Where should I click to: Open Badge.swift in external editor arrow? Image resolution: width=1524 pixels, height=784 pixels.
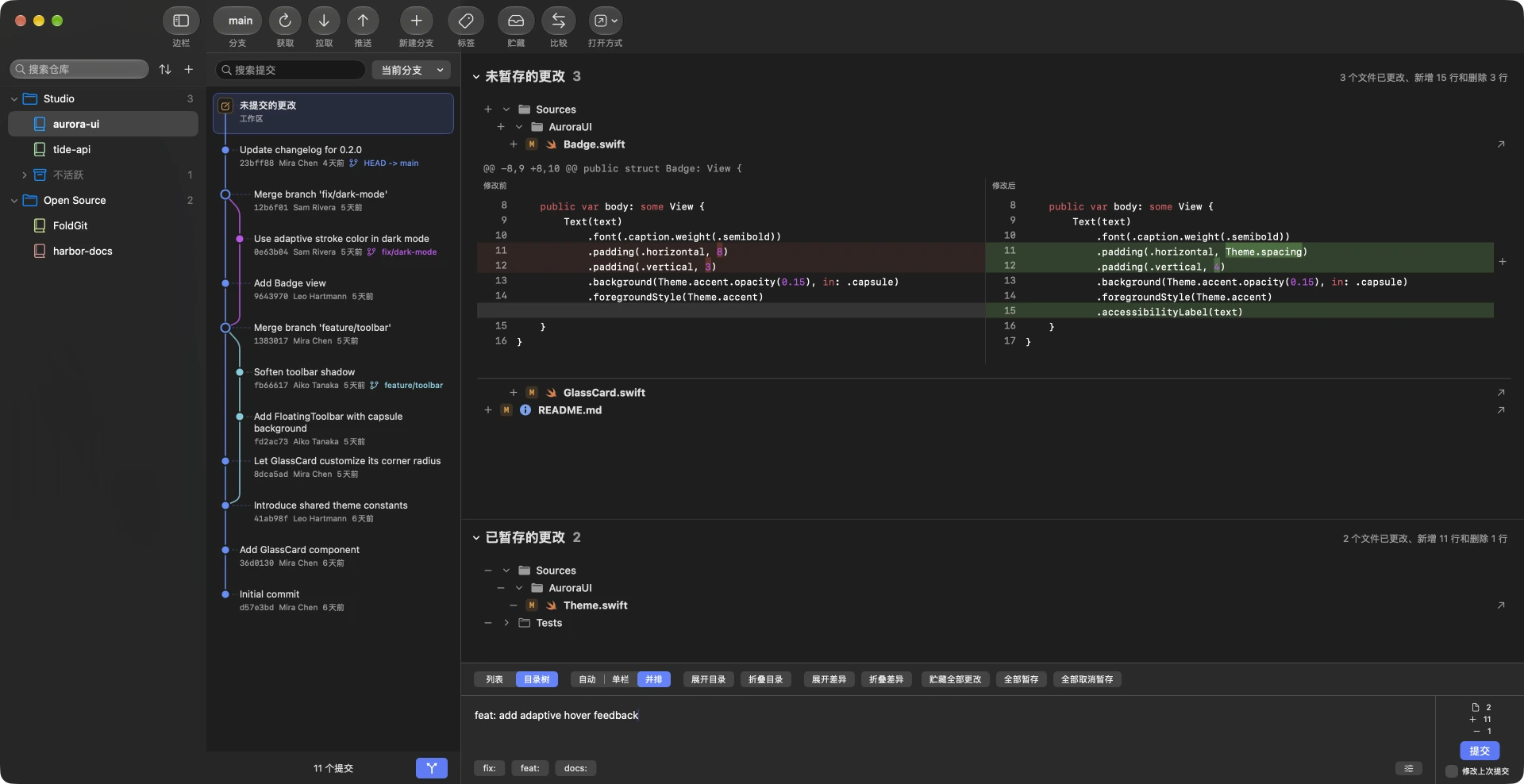[1501, 144]
